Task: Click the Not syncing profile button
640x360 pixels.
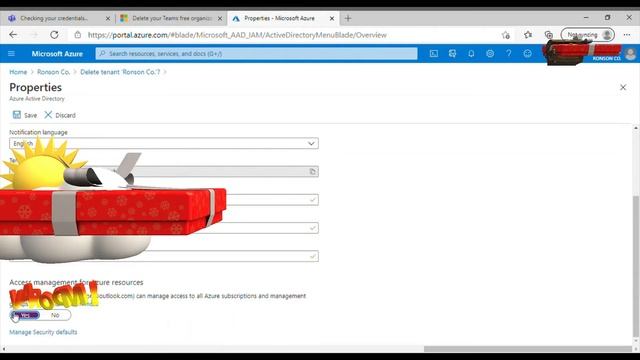Action: point(588,35)
